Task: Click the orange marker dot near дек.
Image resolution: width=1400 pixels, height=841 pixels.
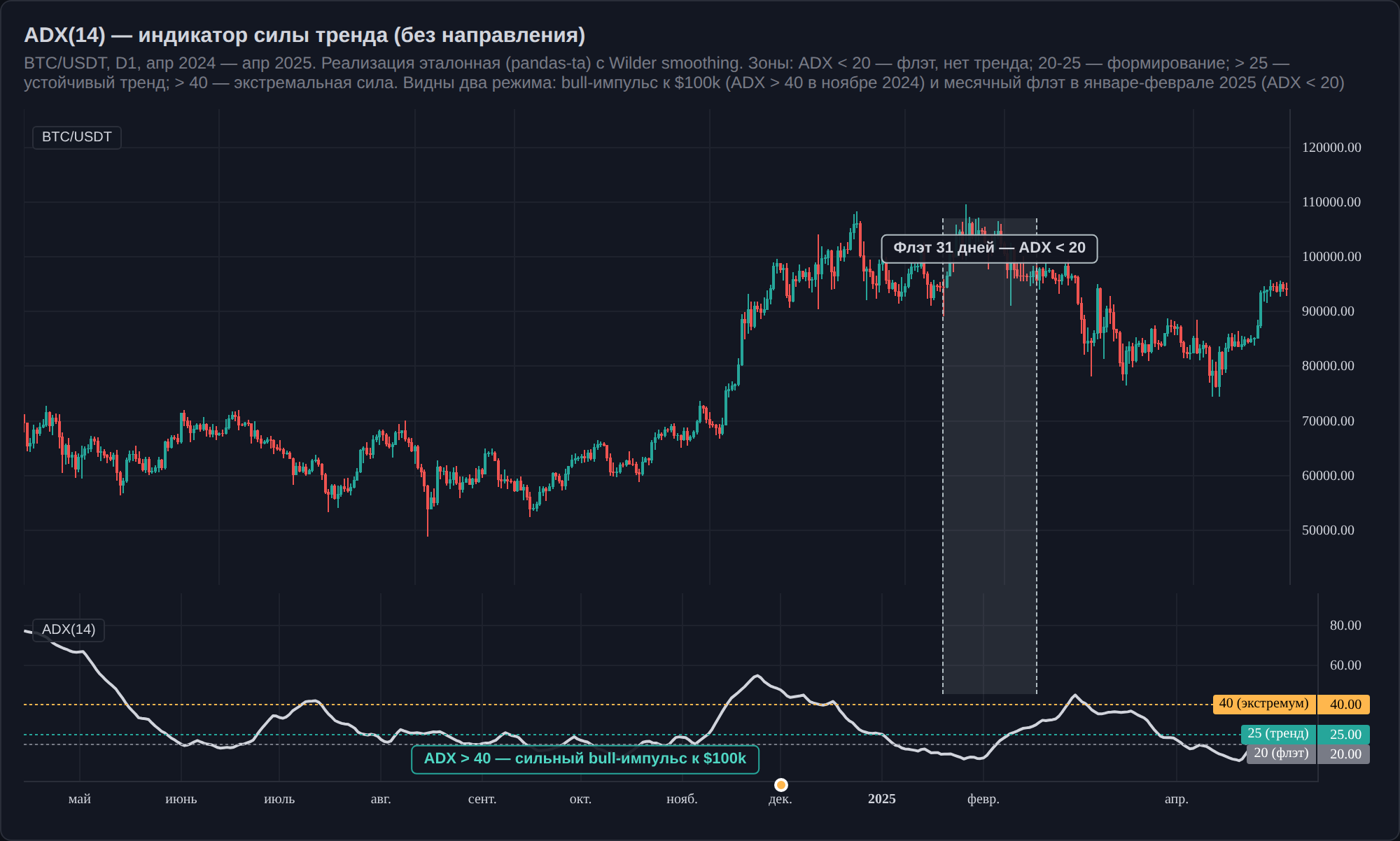Action: tap(781, 785)
